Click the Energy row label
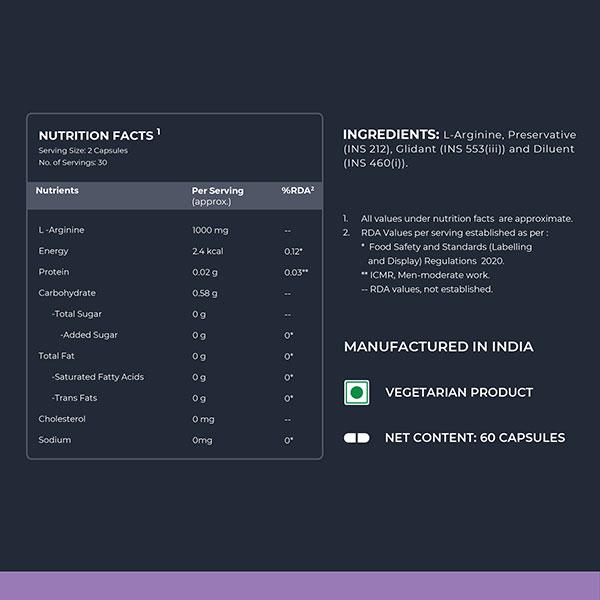600x600 pixels. (x=53, y=251)
